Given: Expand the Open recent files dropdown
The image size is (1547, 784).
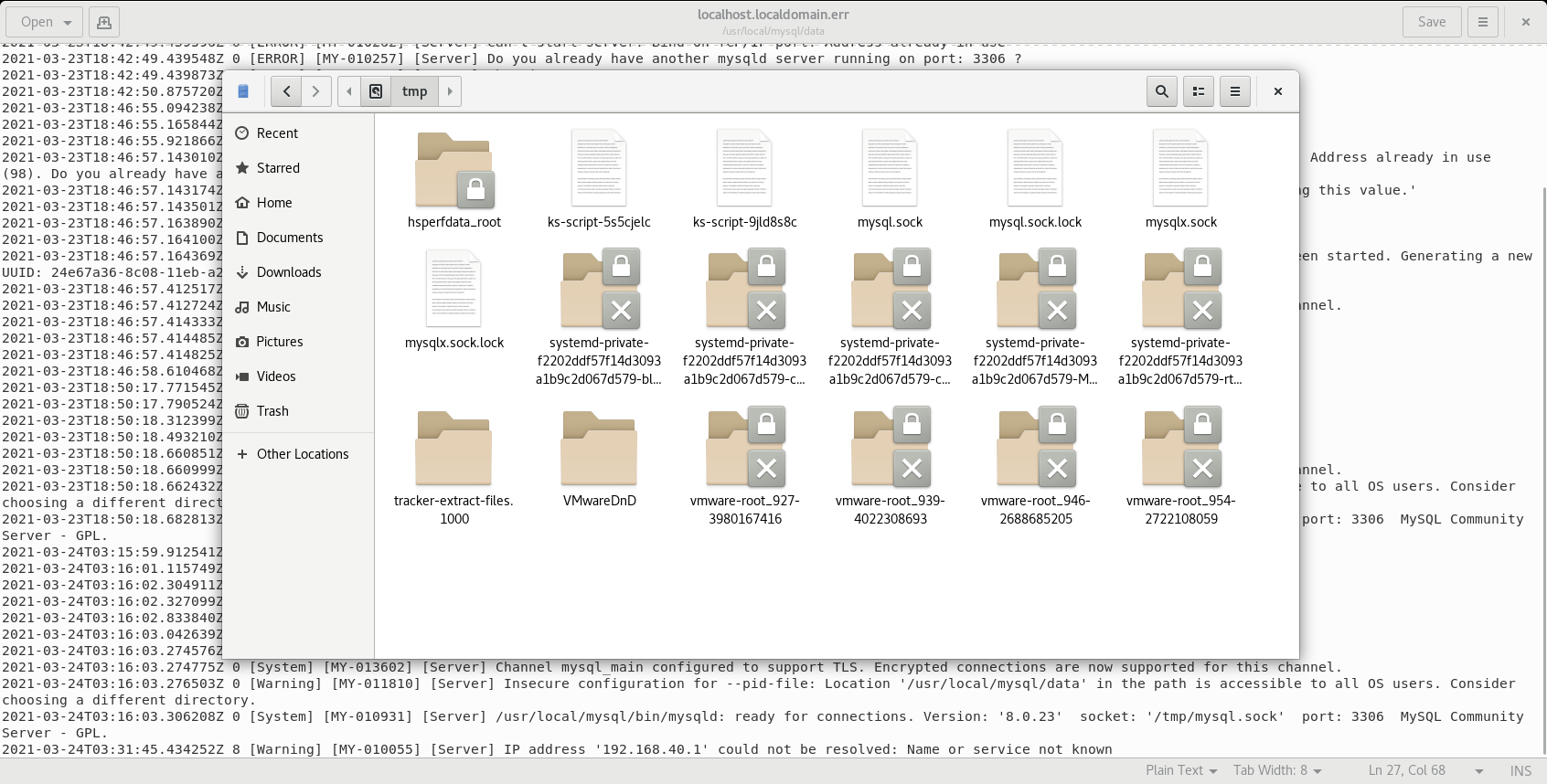Looking at the screenshot, I should [68, 22].
